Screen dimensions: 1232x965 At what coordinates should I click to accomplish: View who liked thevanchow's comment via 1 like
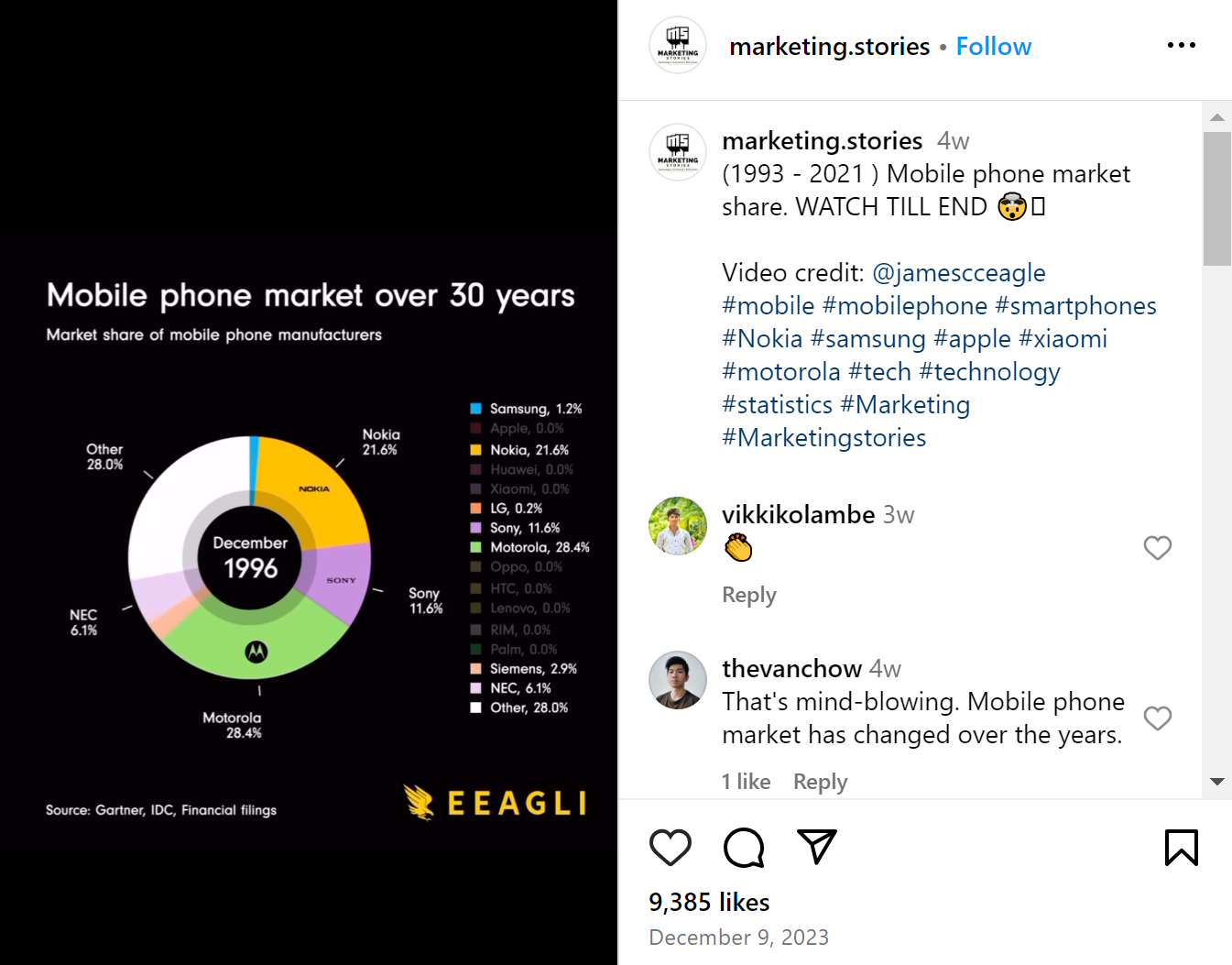tap(746, 781)
